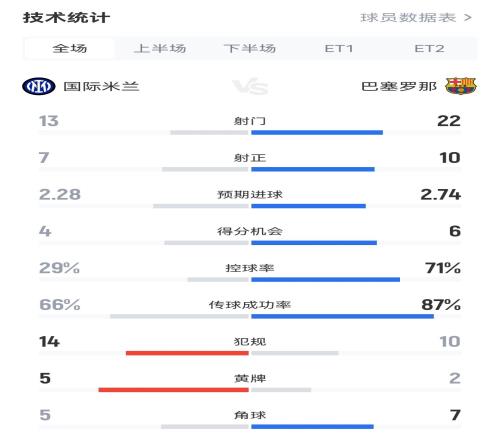Click the arrow next to 球员数据表
The height and width of the screenshot is (440, 500).
coord(468,17)
